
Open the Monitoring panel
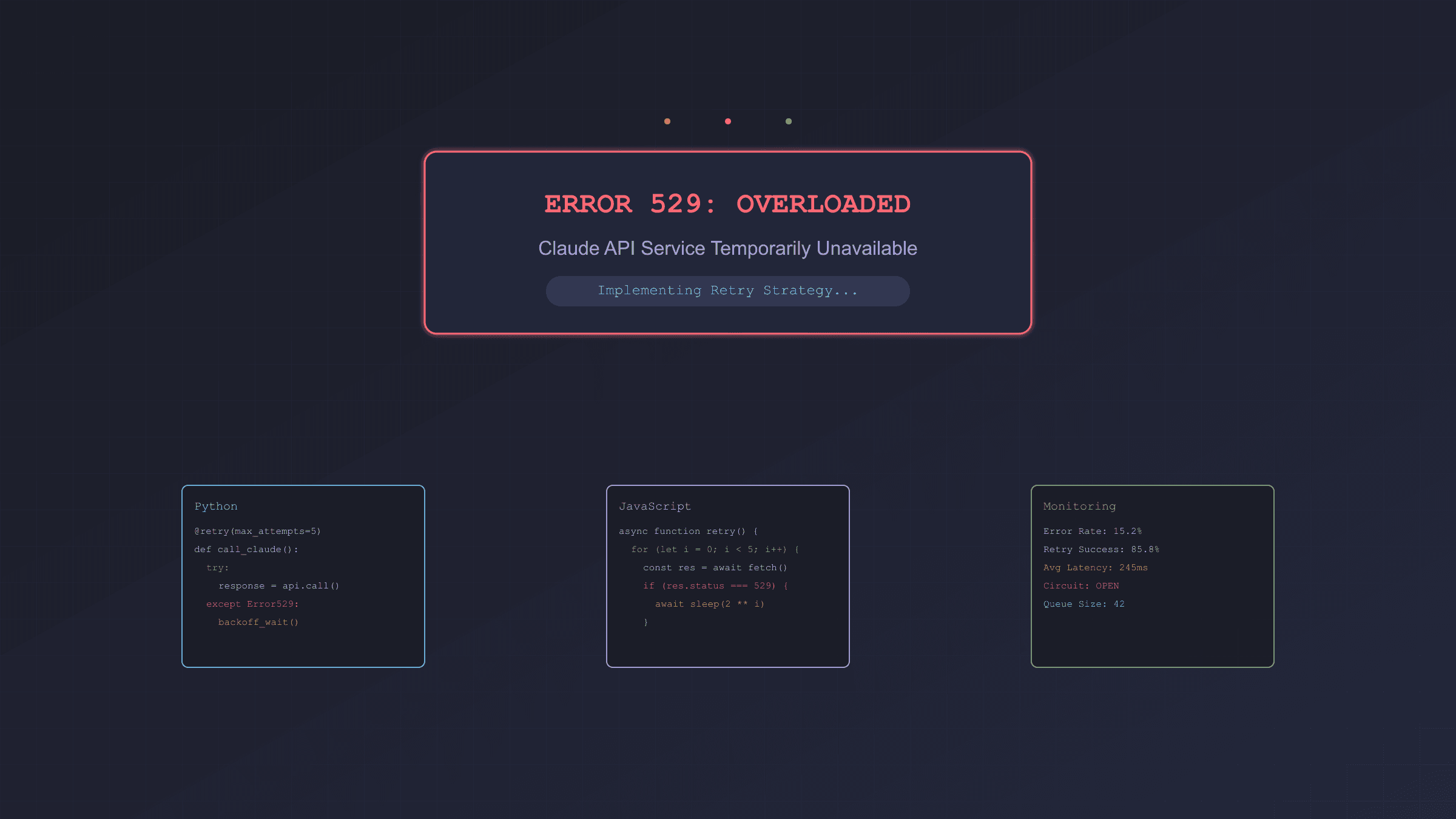click(x=1153, y=575)
